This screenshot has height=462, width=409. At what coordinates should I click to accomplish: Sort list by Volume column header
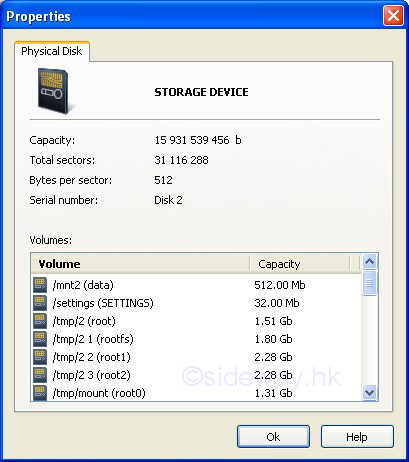click(x=140, y=264)
